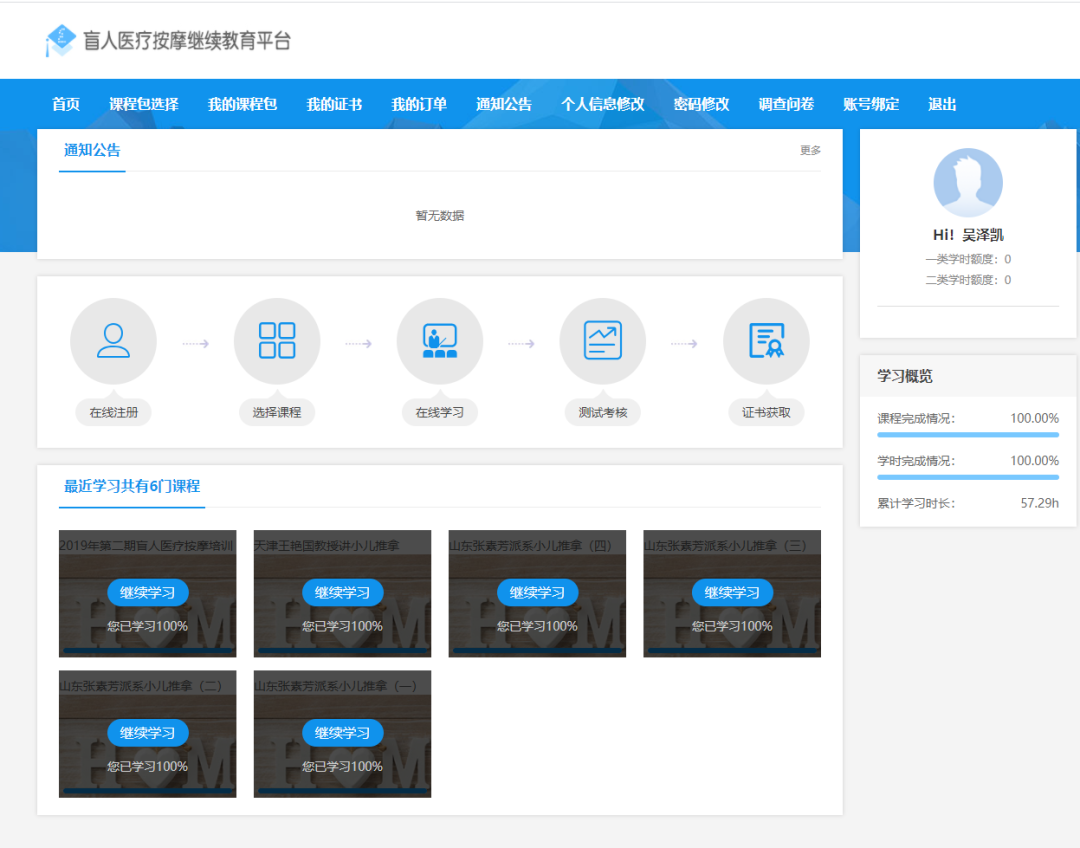Open 个人信息修改 page
The image size is (1080, 848).
pos(603,104)
